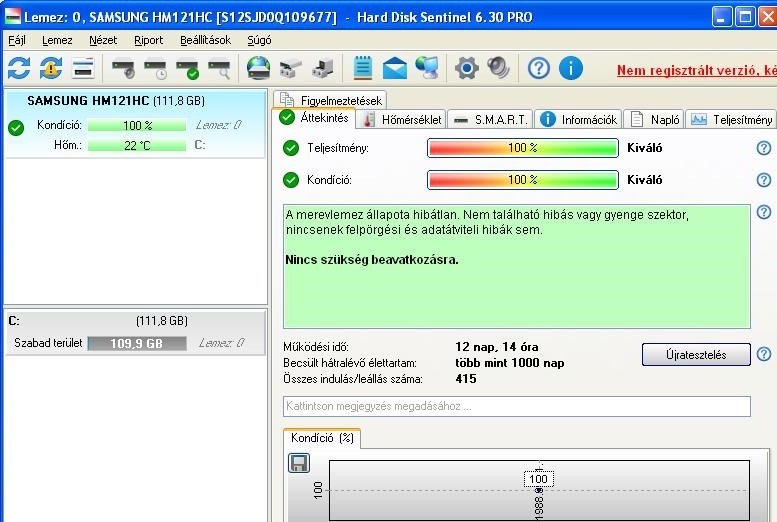
Task: Select the Áttekintés tab
Action: (314, 118)
